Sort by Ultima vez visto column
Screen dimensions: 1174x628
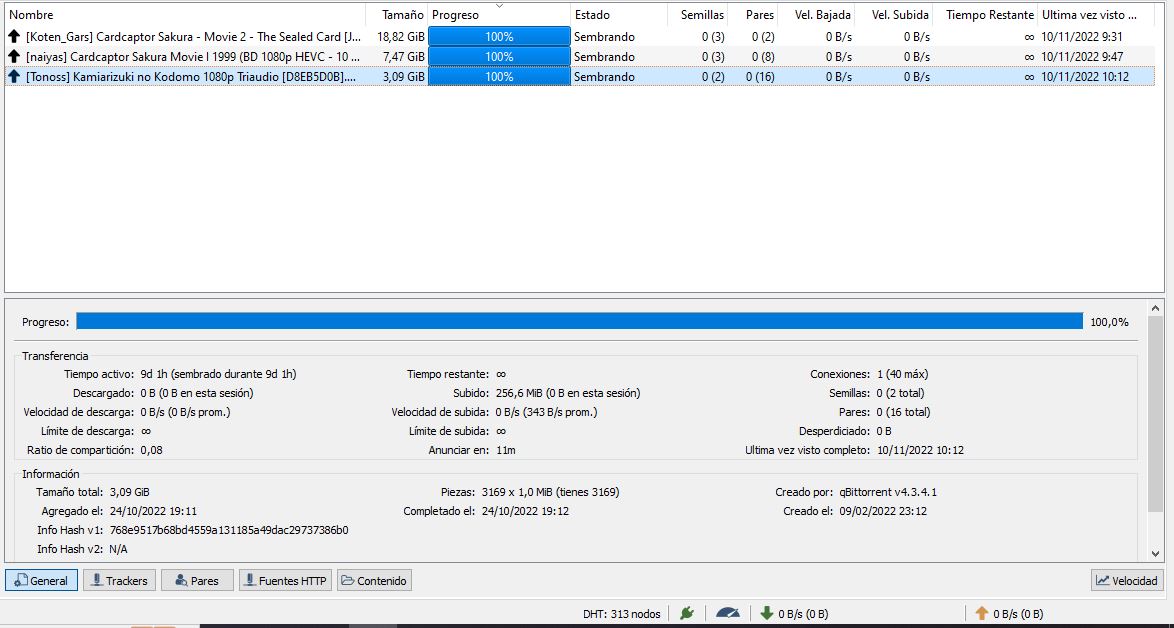tap(1096, 15)
